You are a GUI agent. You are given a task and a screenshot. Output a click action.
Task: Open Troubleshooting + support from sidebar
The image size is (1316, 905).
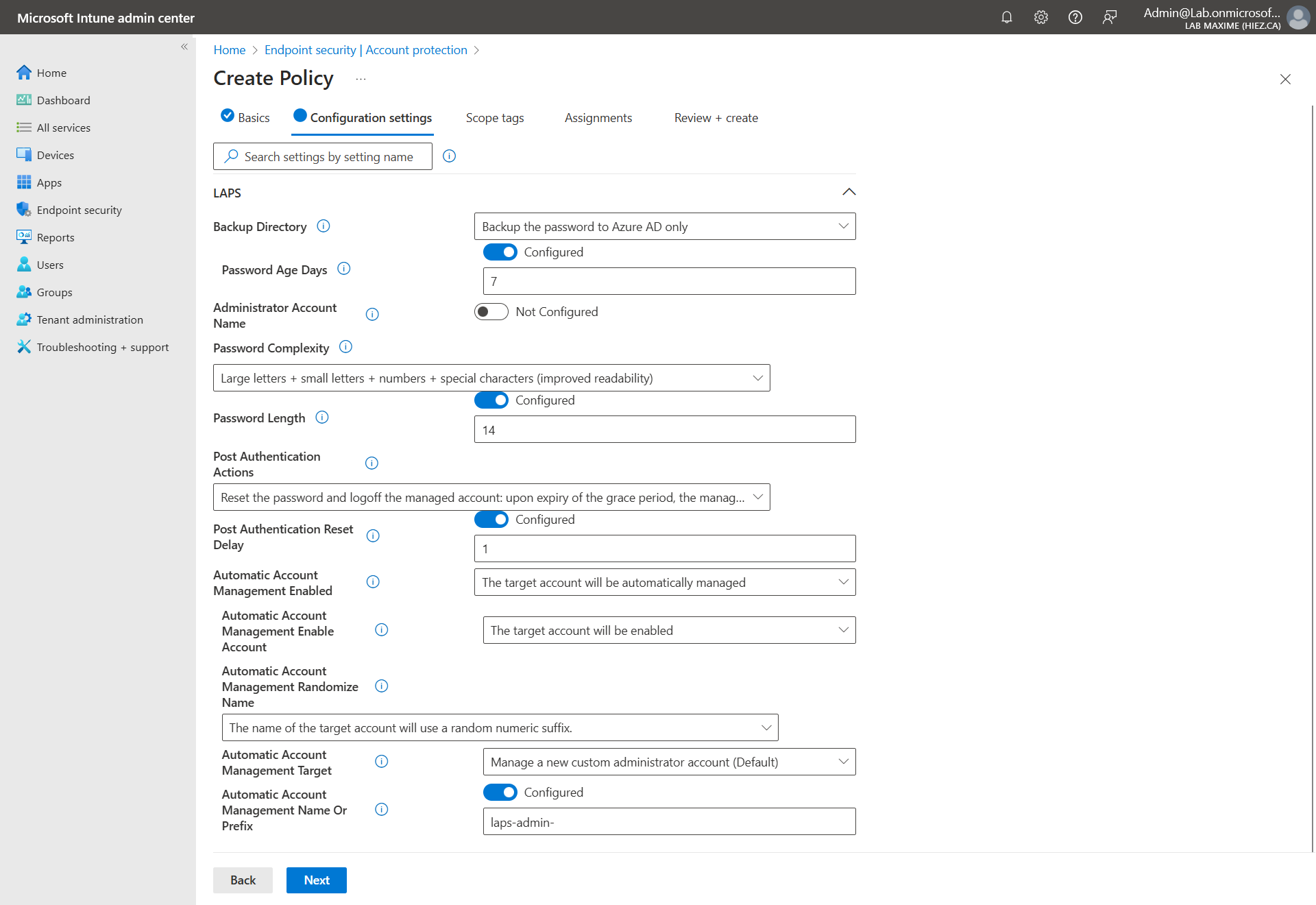(102, 347)
